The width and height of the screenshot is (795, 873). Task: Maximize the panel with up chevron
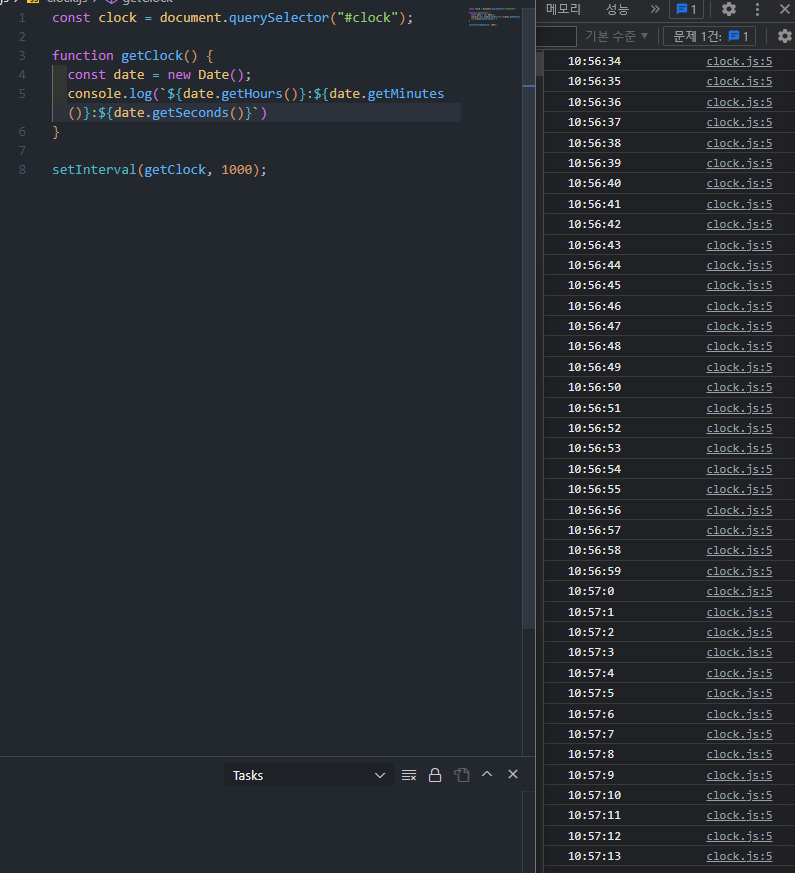click(x=487, y=774)
